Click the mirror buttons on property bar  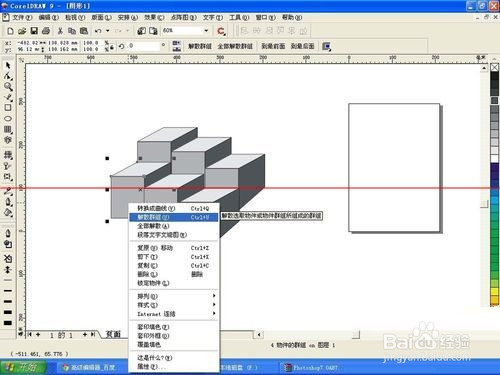[176, 46]
